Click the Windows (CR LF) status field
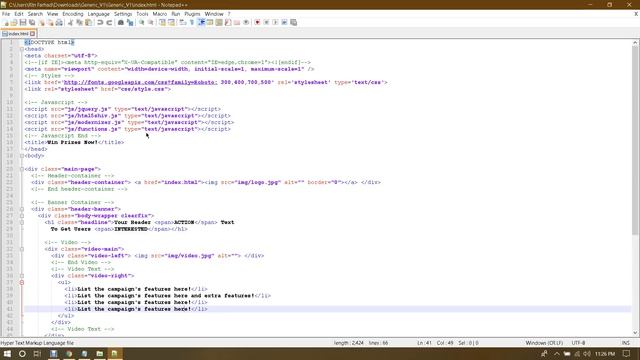Screen dimensions: 640x360 (544, 343)
